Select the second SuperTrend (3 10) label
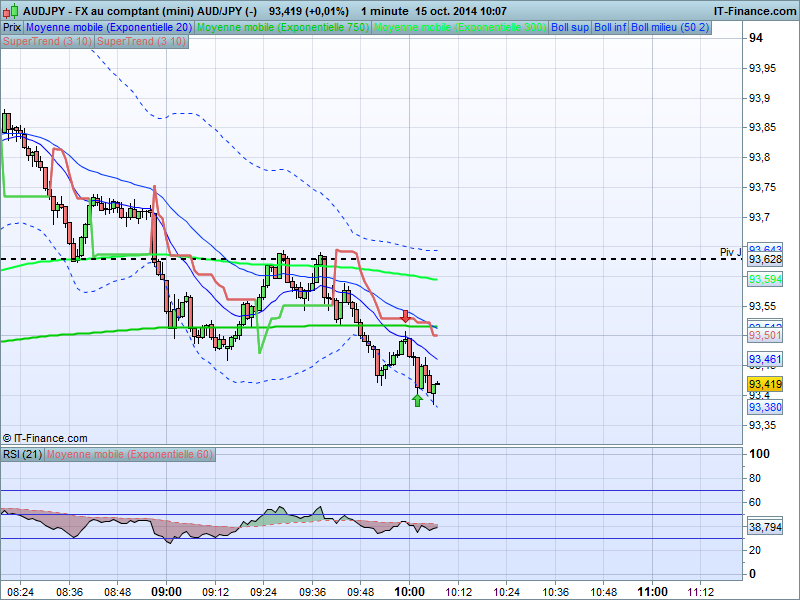800x600 pixels. 141,41
